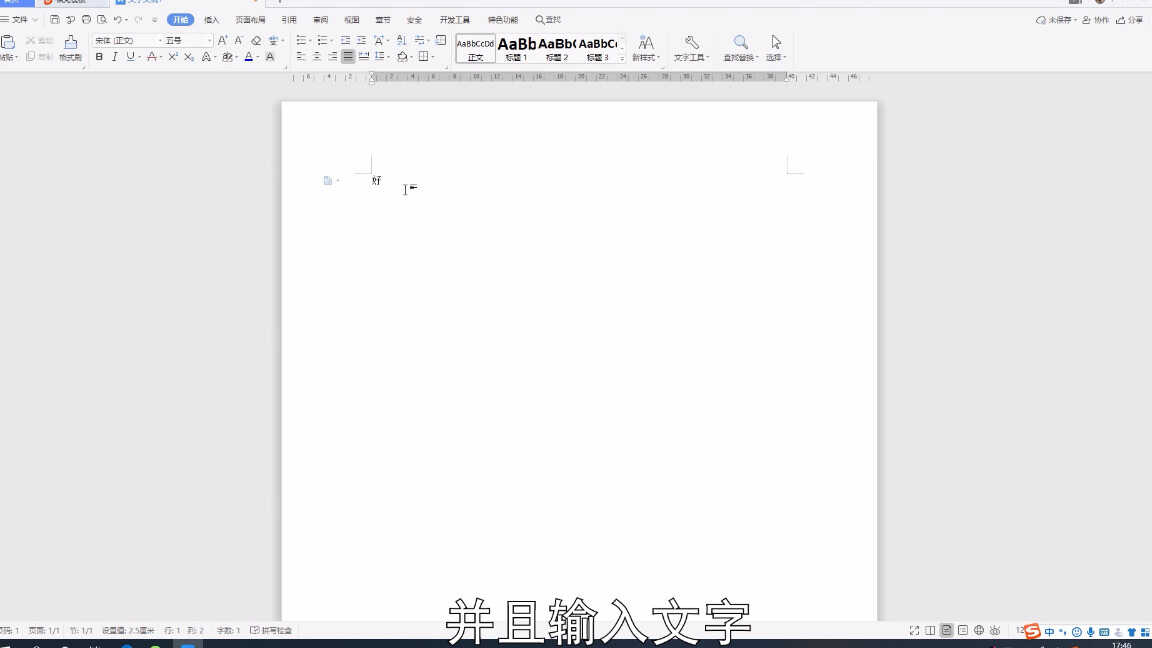
Task: Switch to the Page Layout tab
Action: point(251,20)
